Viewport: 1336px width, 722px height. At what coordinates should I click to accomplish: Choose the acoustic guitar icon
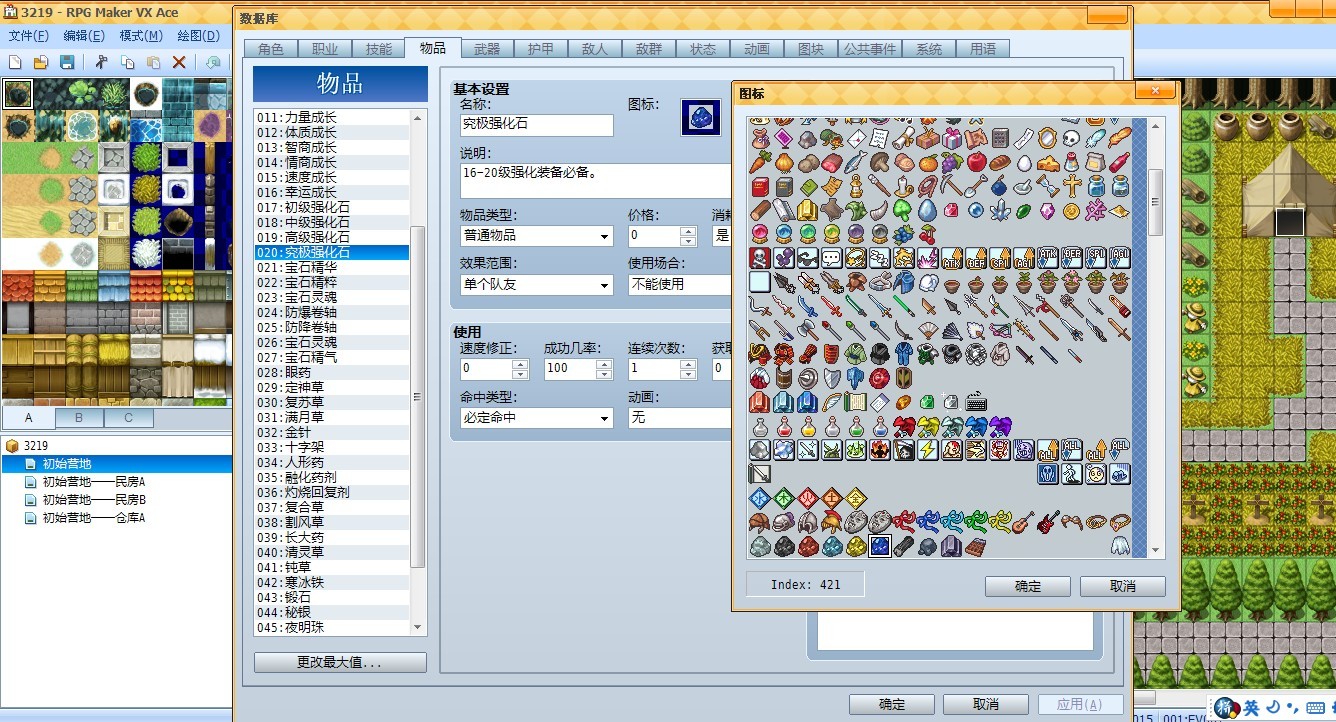point(1024,522)
